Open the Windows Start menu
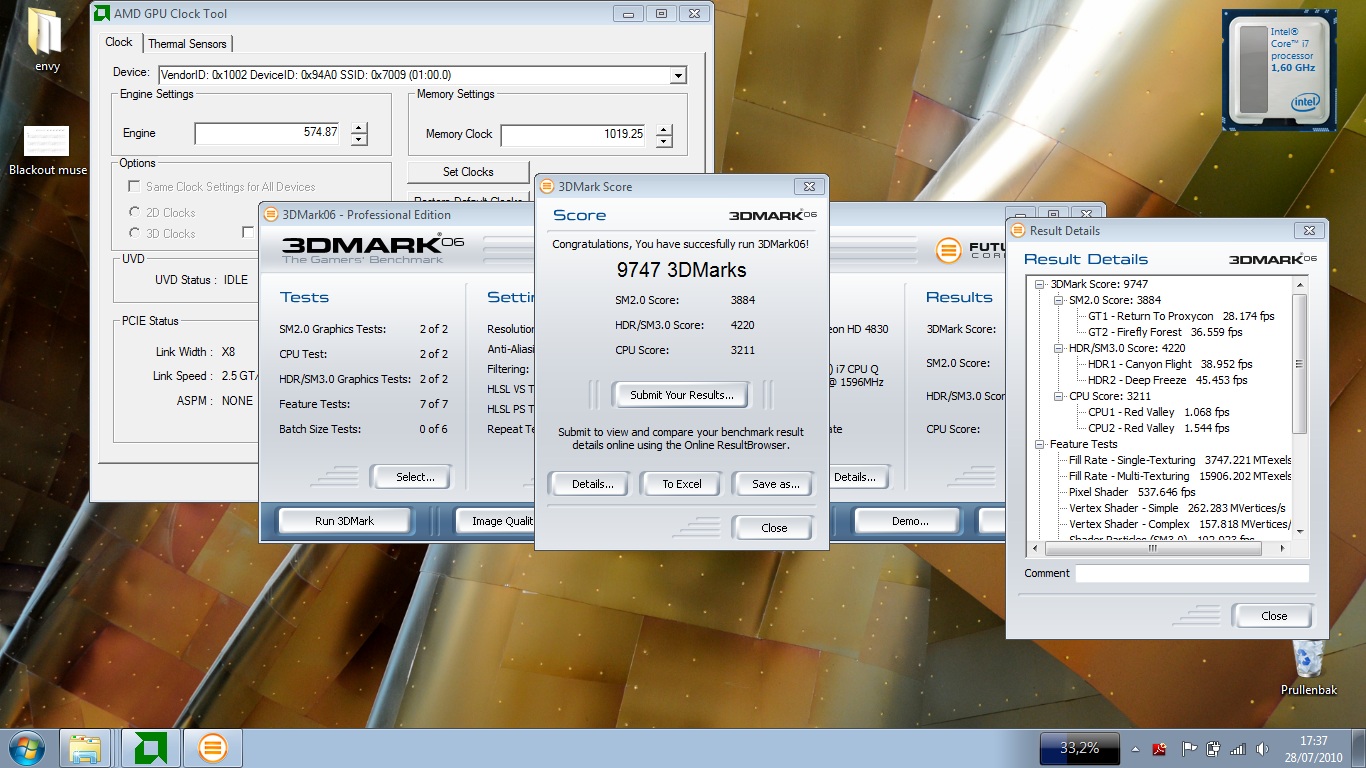This screenshot has width=1366, height=768. pyautogui.click(x=27, y=748)
